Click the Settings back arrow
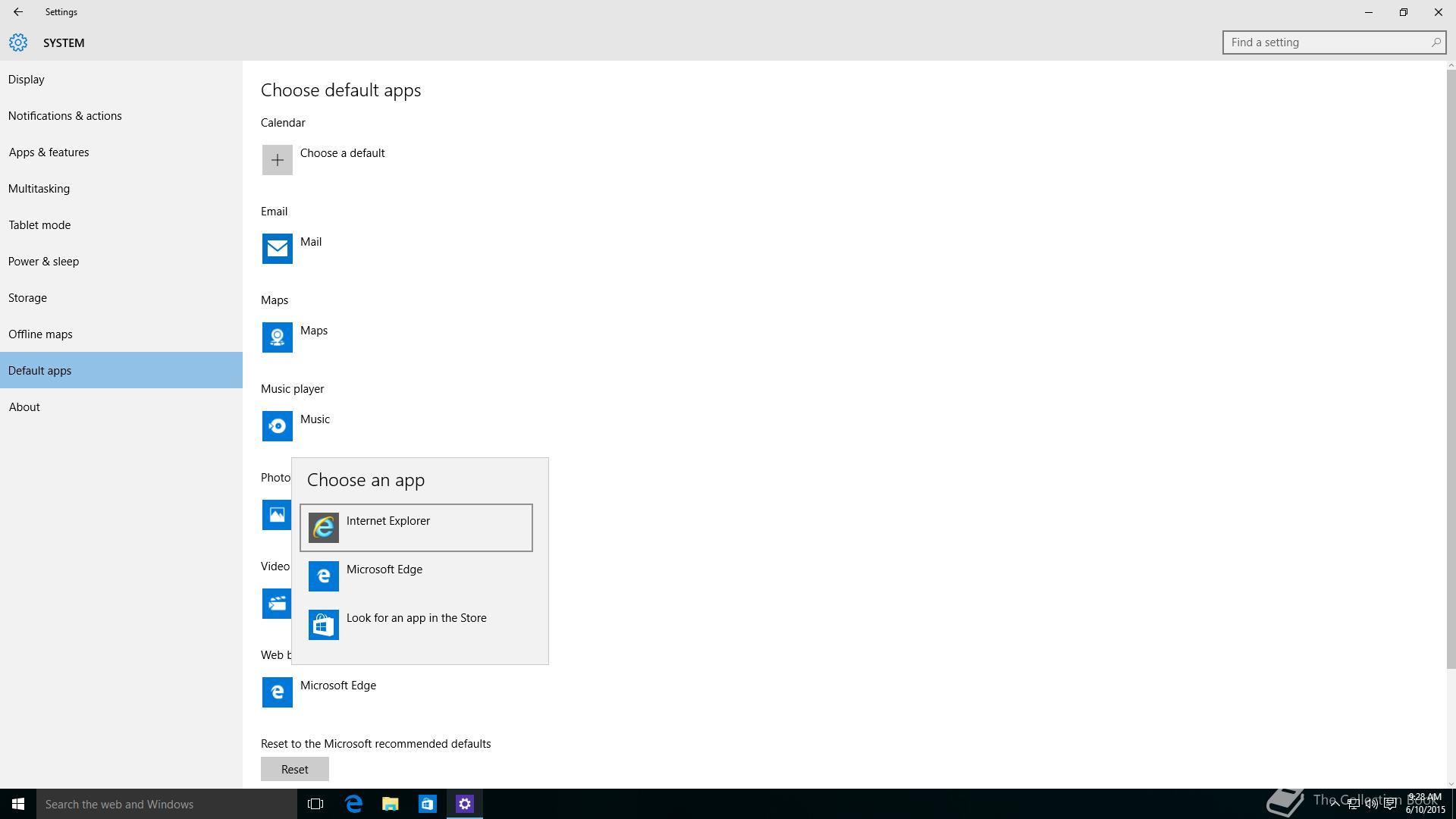The width and height of the screenshot is (1456, 819). pos(18,12)
